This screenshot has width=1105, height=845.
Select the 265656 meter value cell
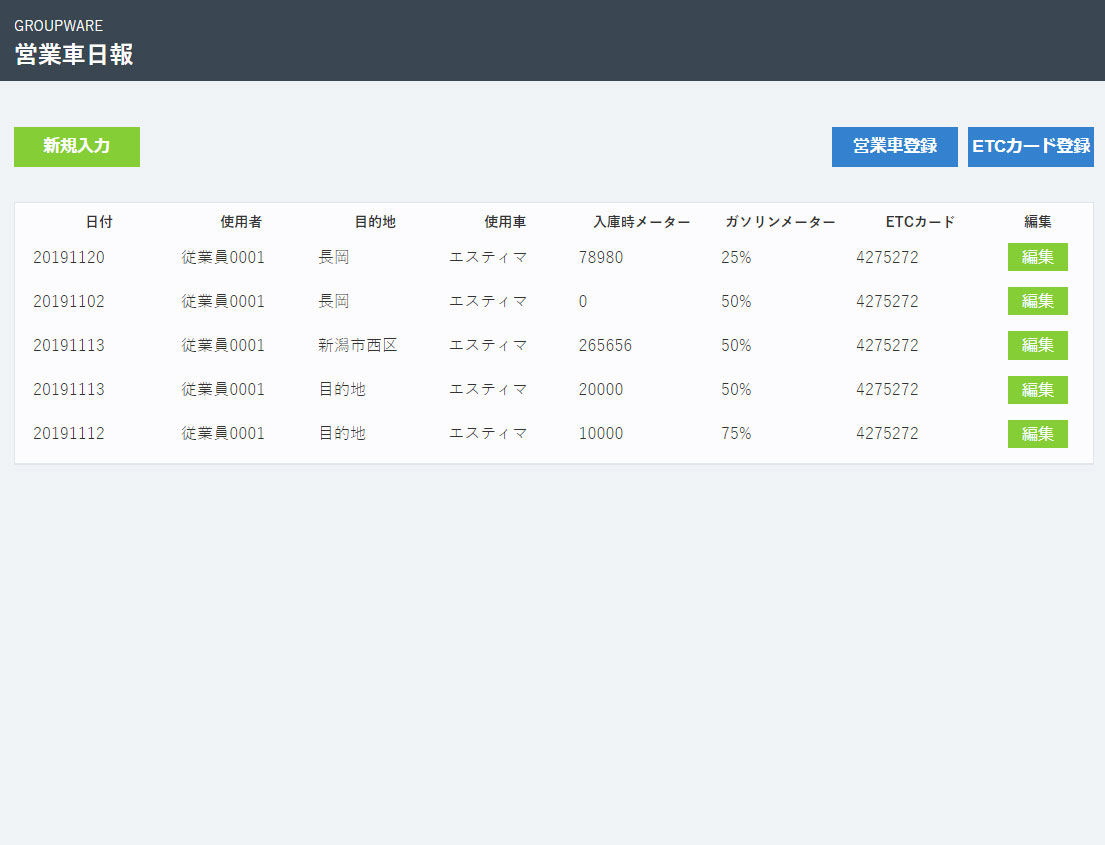point(605,345)
